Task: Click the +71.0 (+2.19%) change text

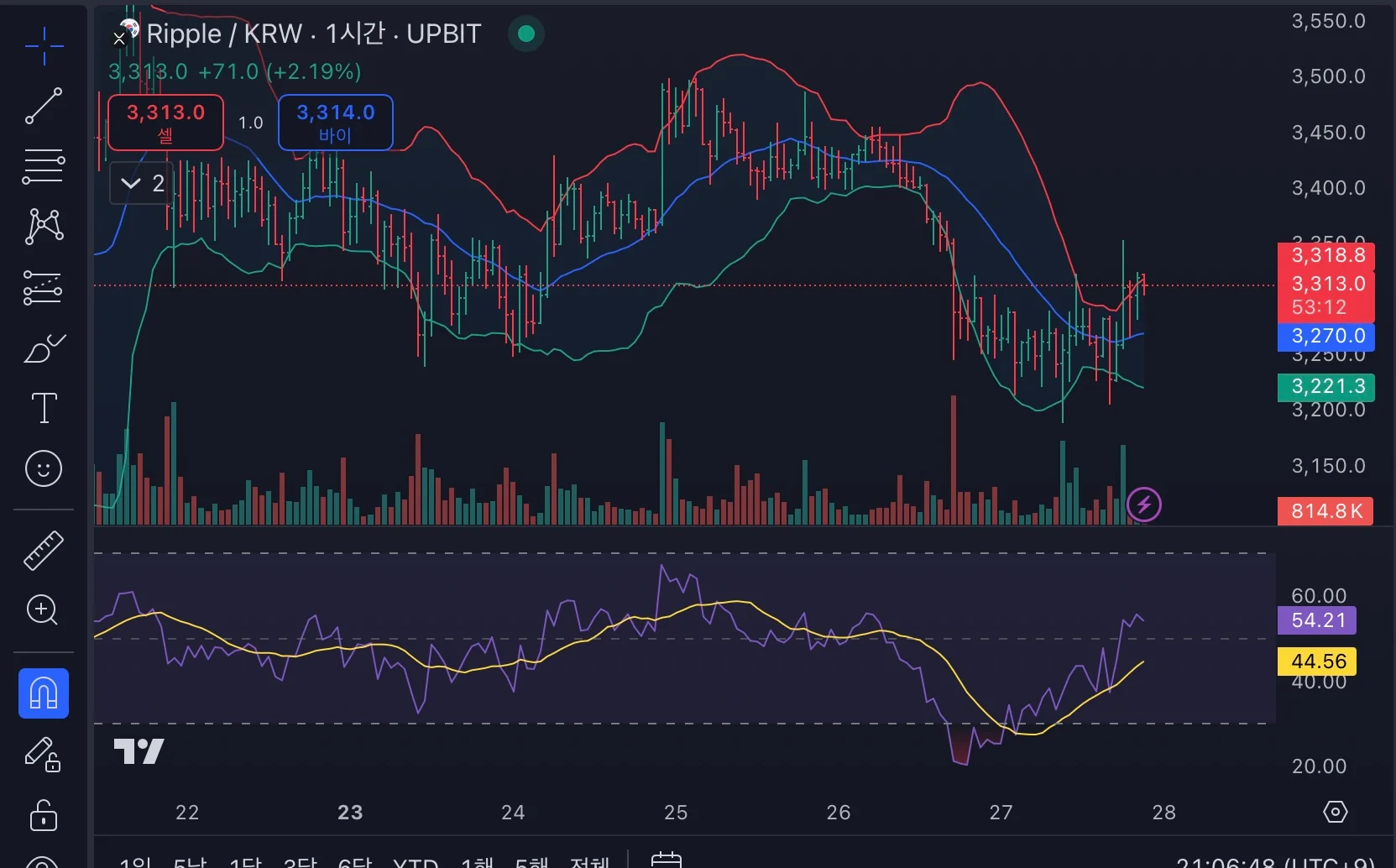Action: click(x=280, y=71)
